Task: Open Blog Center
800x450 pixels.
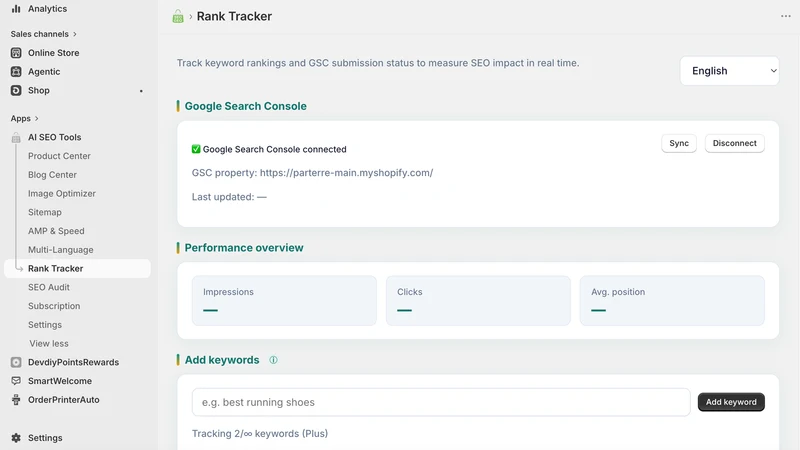Action: 52,175
